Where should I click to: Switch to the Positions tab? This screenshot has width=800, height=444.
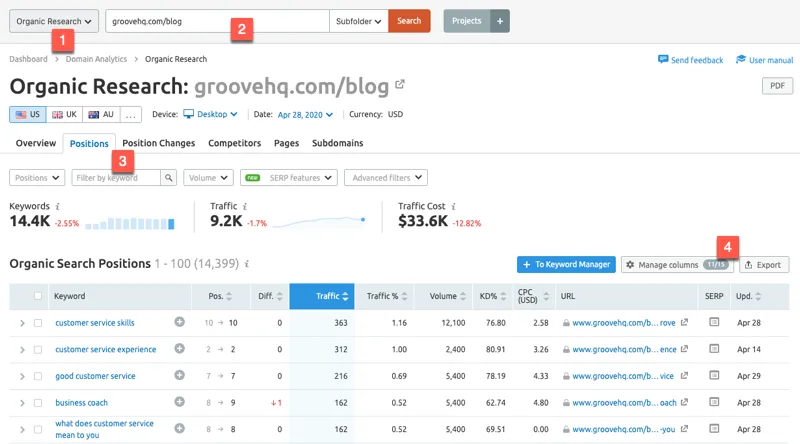[x=89, y=143]
